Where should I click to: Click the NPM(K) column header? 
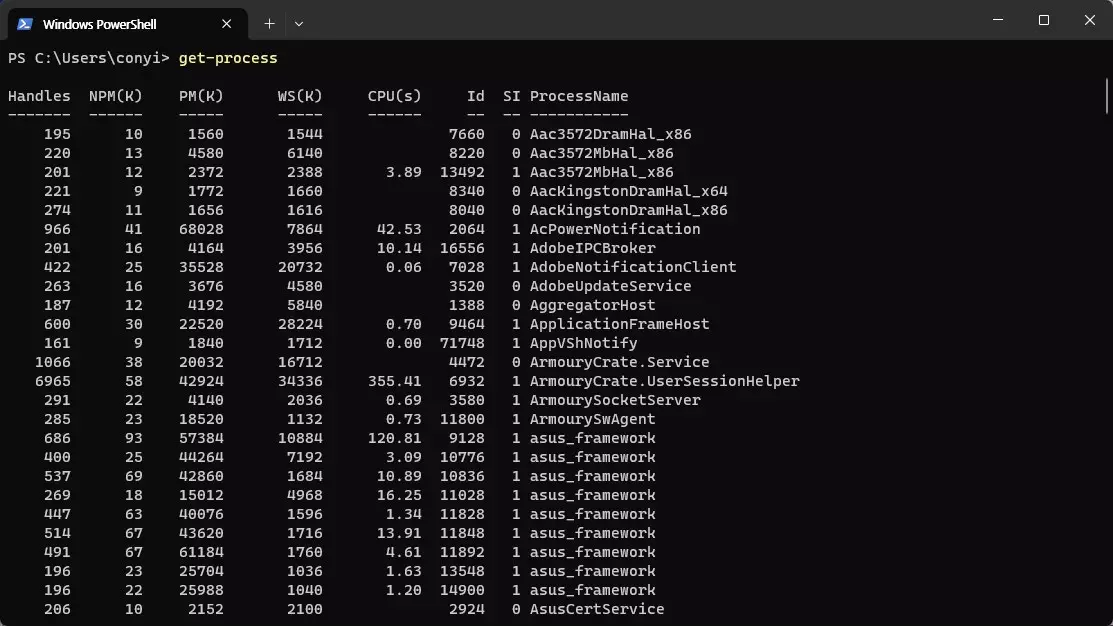tap(116, 96)
